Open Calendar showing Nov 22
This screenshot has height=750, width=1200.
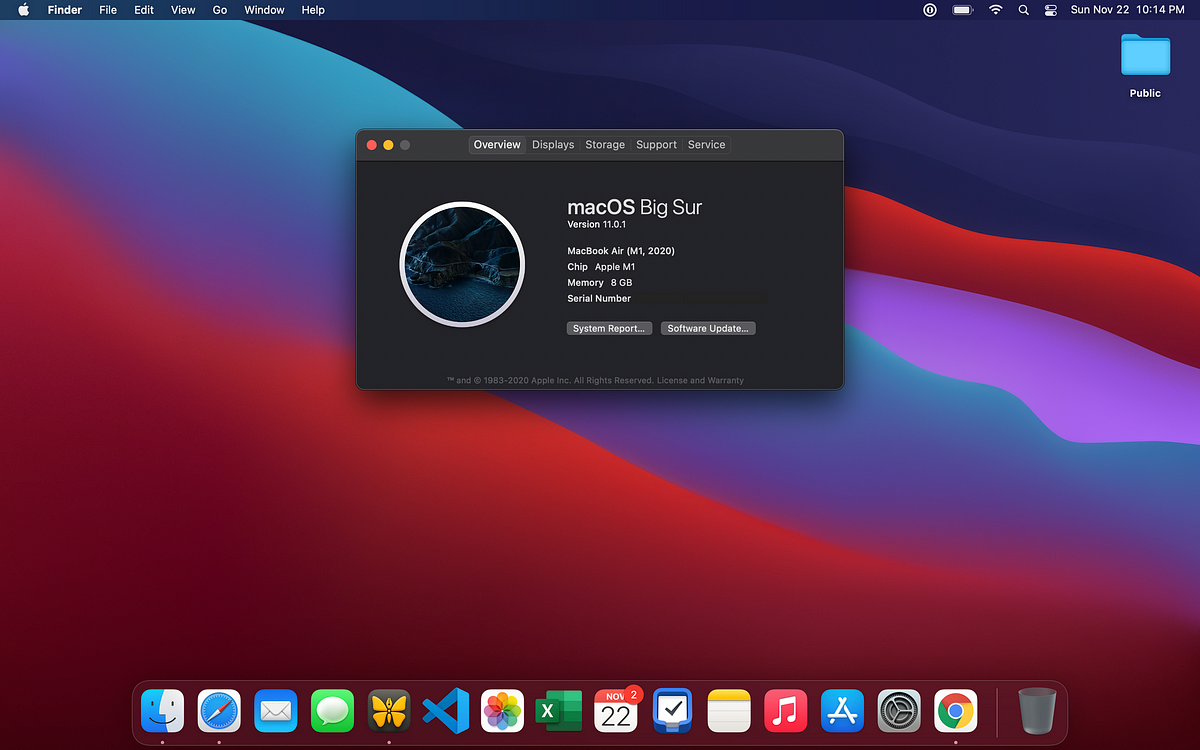click(x=616, y=711)
